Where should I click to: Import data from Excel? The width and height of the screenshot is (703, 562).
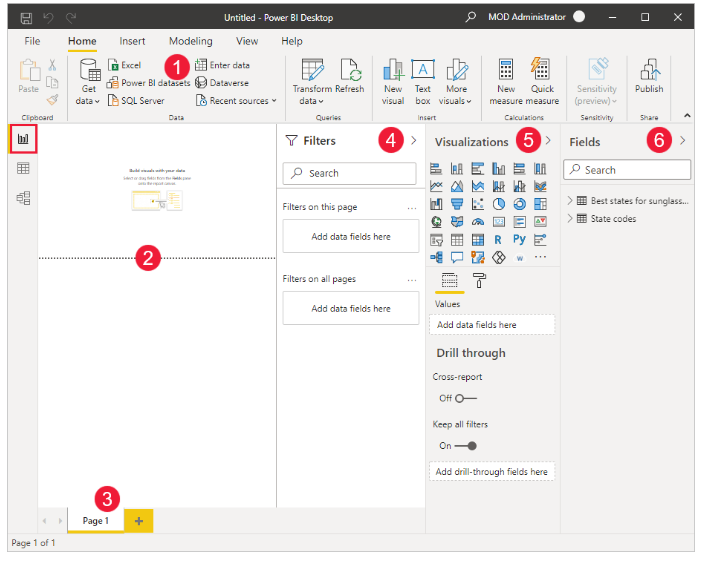pyautogui.click(x=125, y=65)
